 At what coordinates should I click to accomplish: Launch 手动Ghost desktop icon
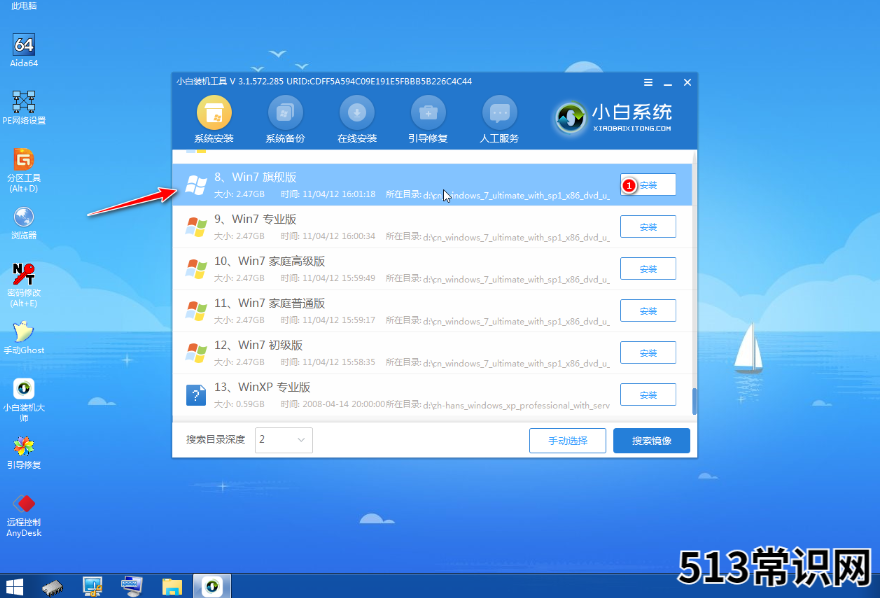[24, 338]
